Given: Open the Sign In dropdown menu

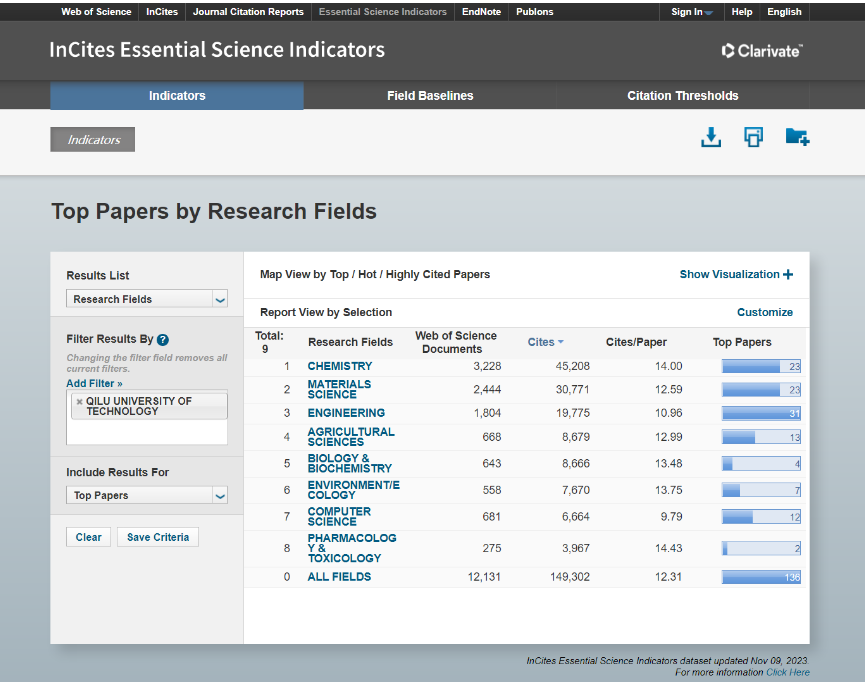Looking at the screenshot, I should (x=691, y=12).
